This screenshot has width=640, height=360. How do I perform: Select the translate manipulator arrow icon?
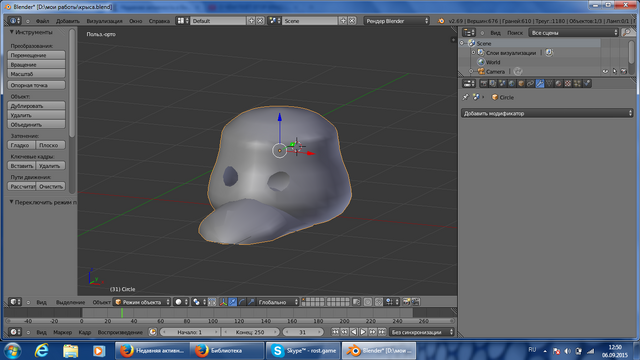click(x=233, y=302)
